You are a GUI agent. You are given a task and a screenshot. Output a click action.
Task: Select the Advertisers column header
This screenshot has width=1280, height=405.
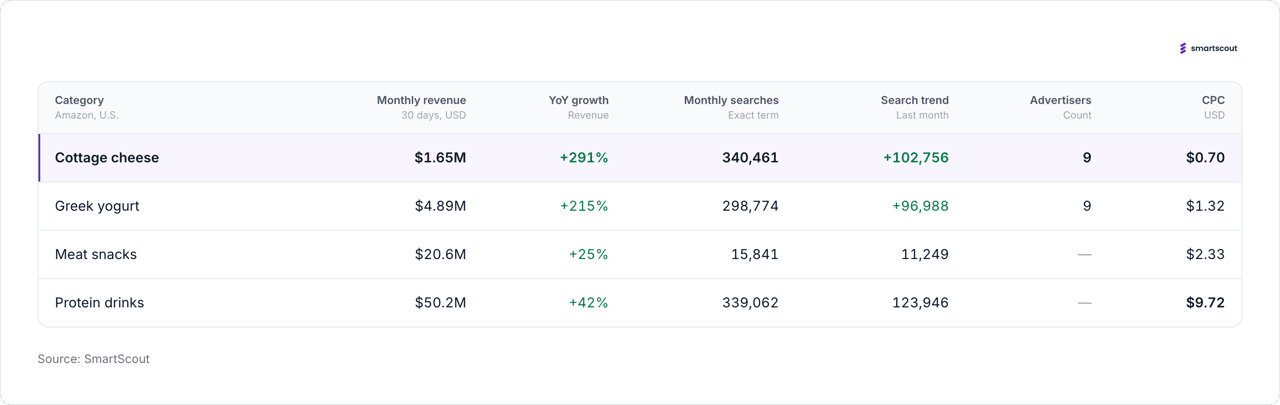[1061, 100]
